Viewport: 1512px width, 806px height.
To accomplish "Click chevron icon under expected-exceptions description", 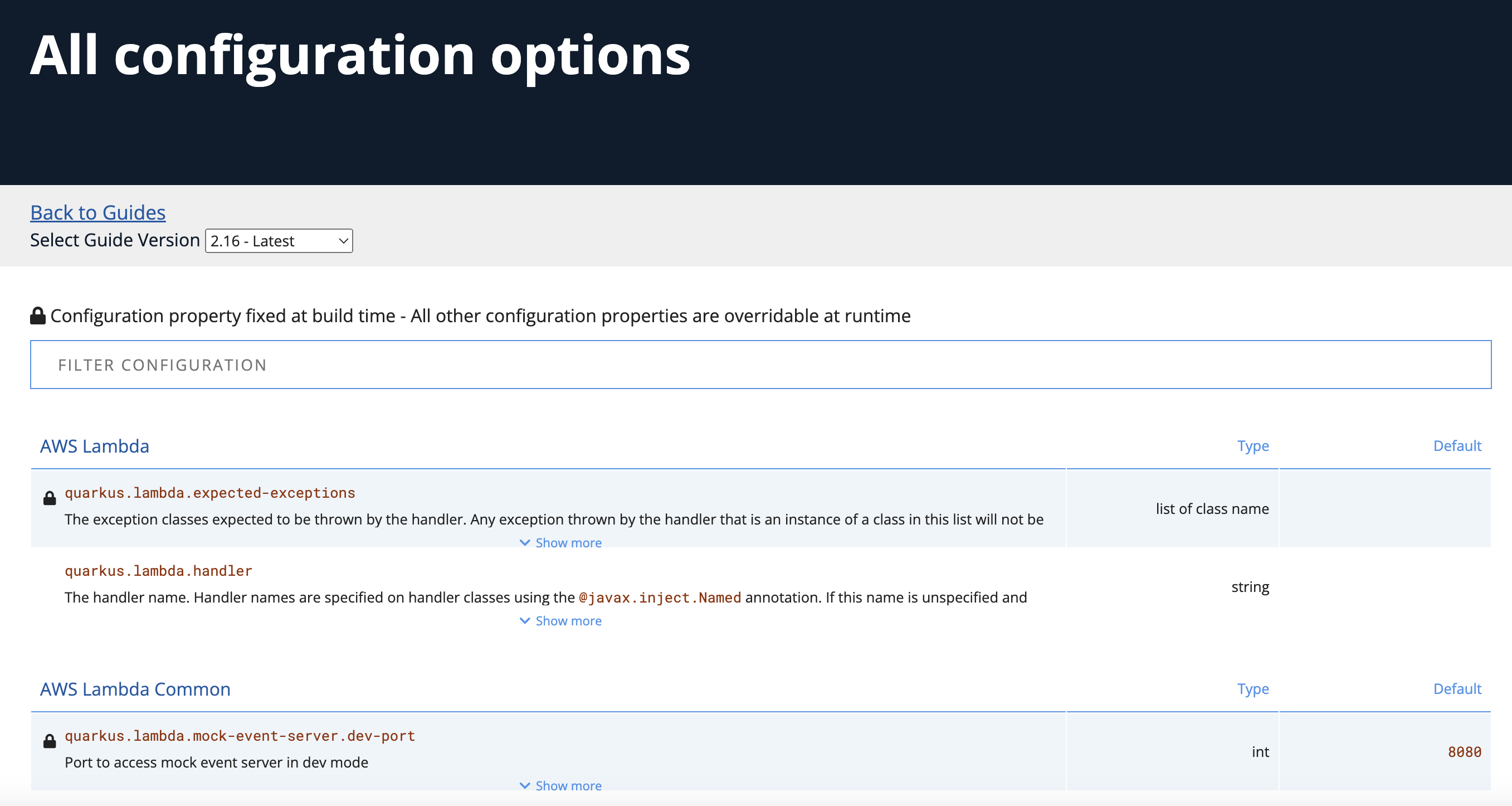I will 525,542.
